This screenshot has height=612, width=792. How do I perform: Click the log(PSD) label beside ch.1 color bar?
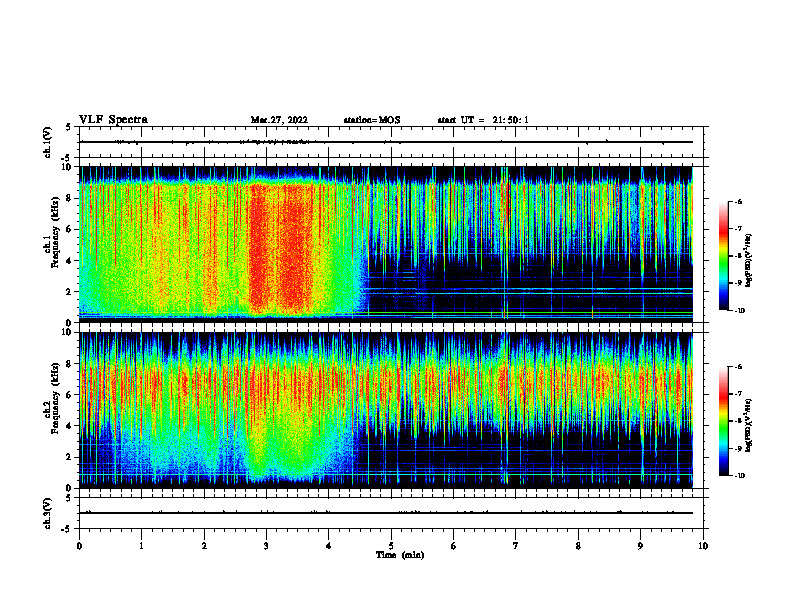pyautogui.click(x=748, y=260)
